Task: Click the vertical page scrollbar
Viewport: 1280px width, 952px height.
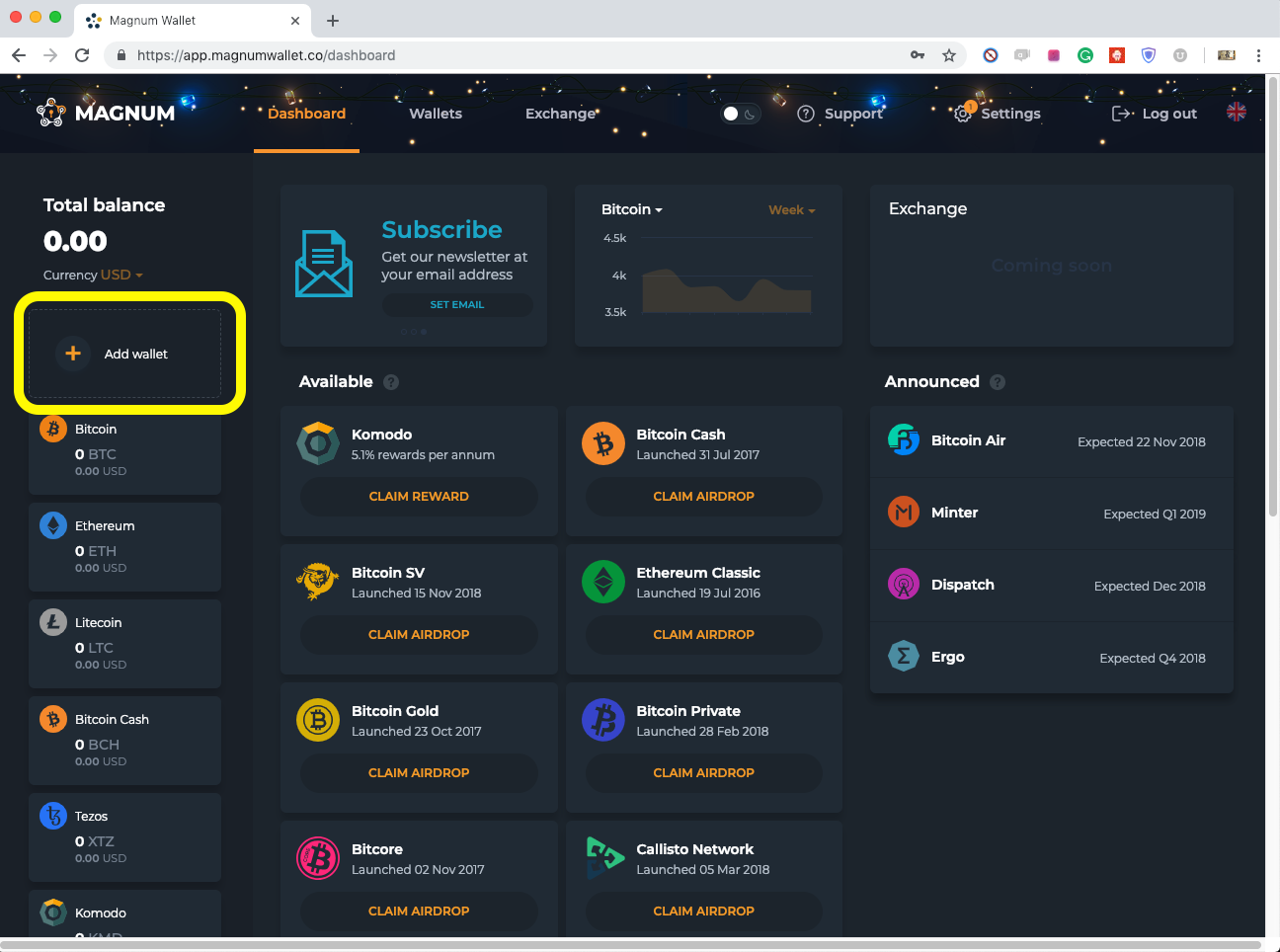Action: [1272, 296]
